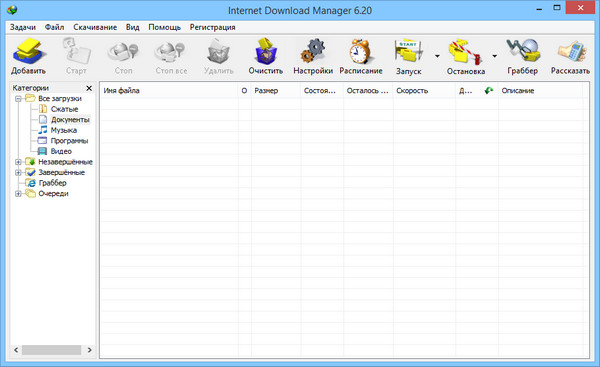This screenshot has width=600, height=367.
Task: Click the Стоп toolbar icon
Action: (x=123, y=52)
